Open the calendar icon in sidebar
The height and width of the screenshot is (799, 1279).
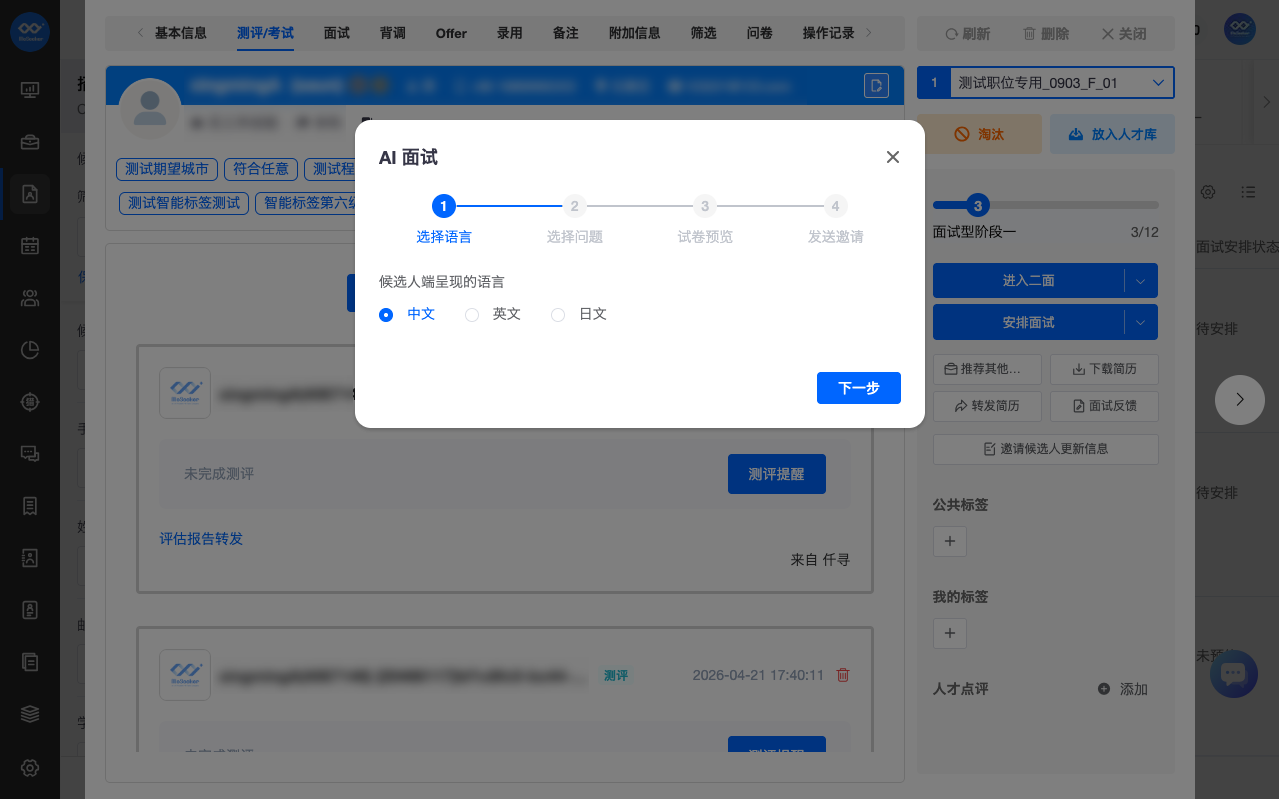30,246
